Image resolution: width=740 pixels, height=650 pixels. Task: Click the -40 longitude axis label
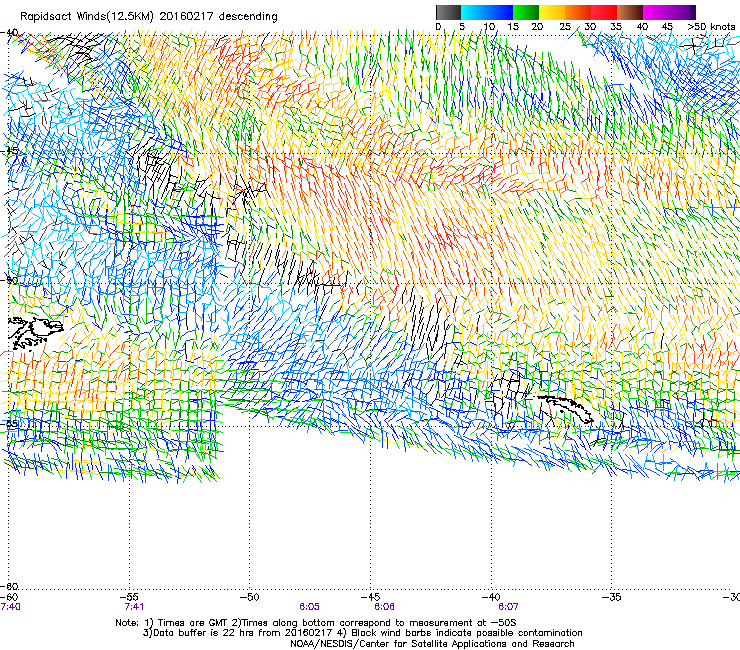(491, 597)
